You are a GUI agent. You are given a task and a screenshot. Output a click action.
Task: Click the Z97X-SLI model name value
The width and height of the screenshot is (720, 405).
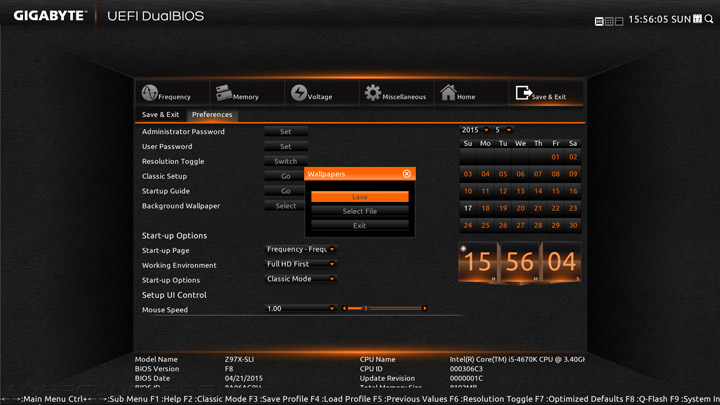tap(239, 360)
